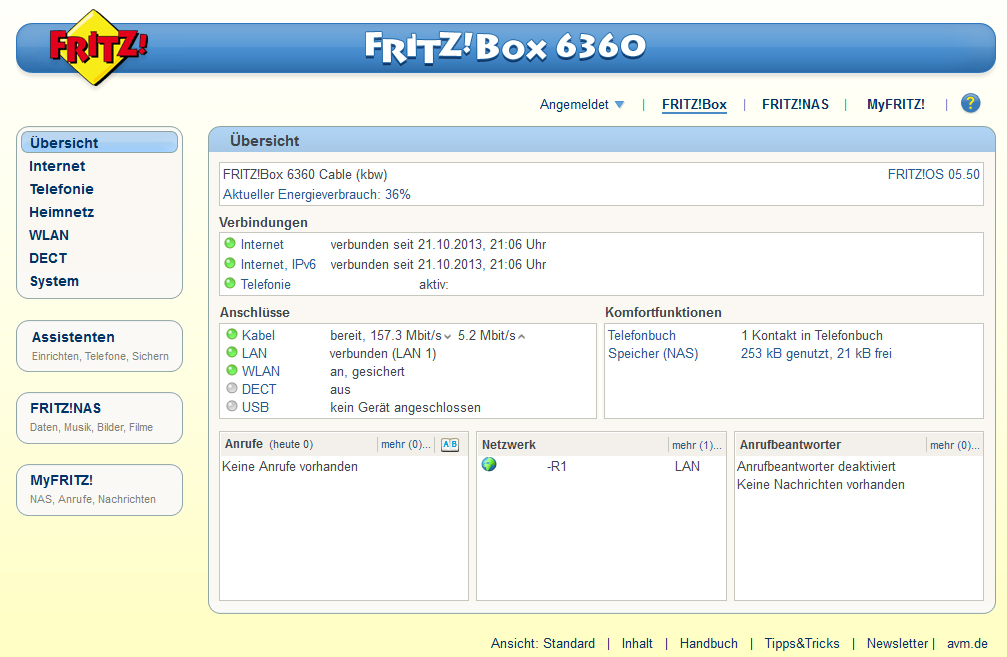Open the DECT link under Anschlüsse
1007x657 pixels.
pos(259,389)
